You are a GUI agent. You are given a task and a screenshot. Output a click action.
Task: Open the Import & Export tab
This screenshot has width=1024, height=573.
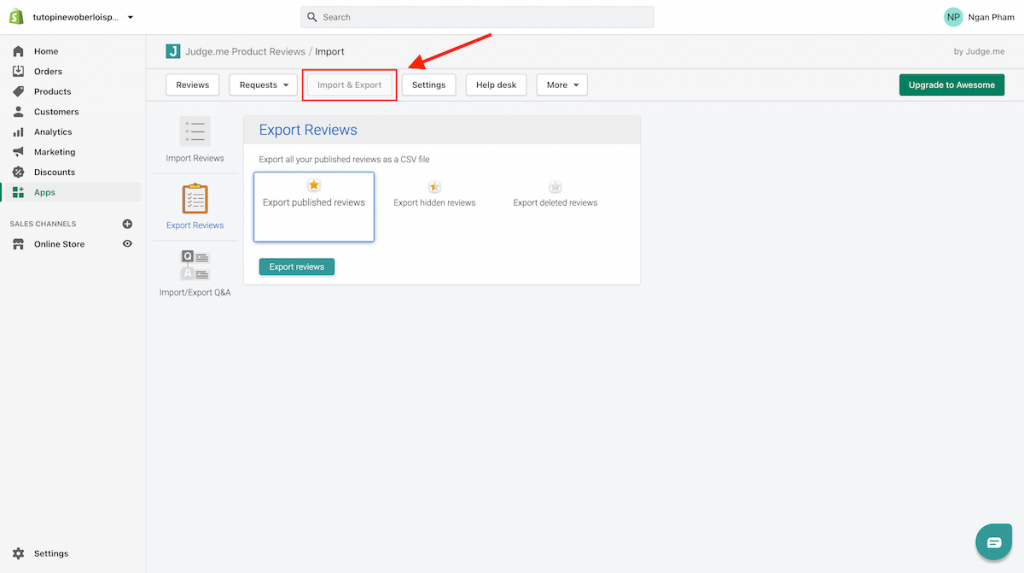click(x=349, y=85)
